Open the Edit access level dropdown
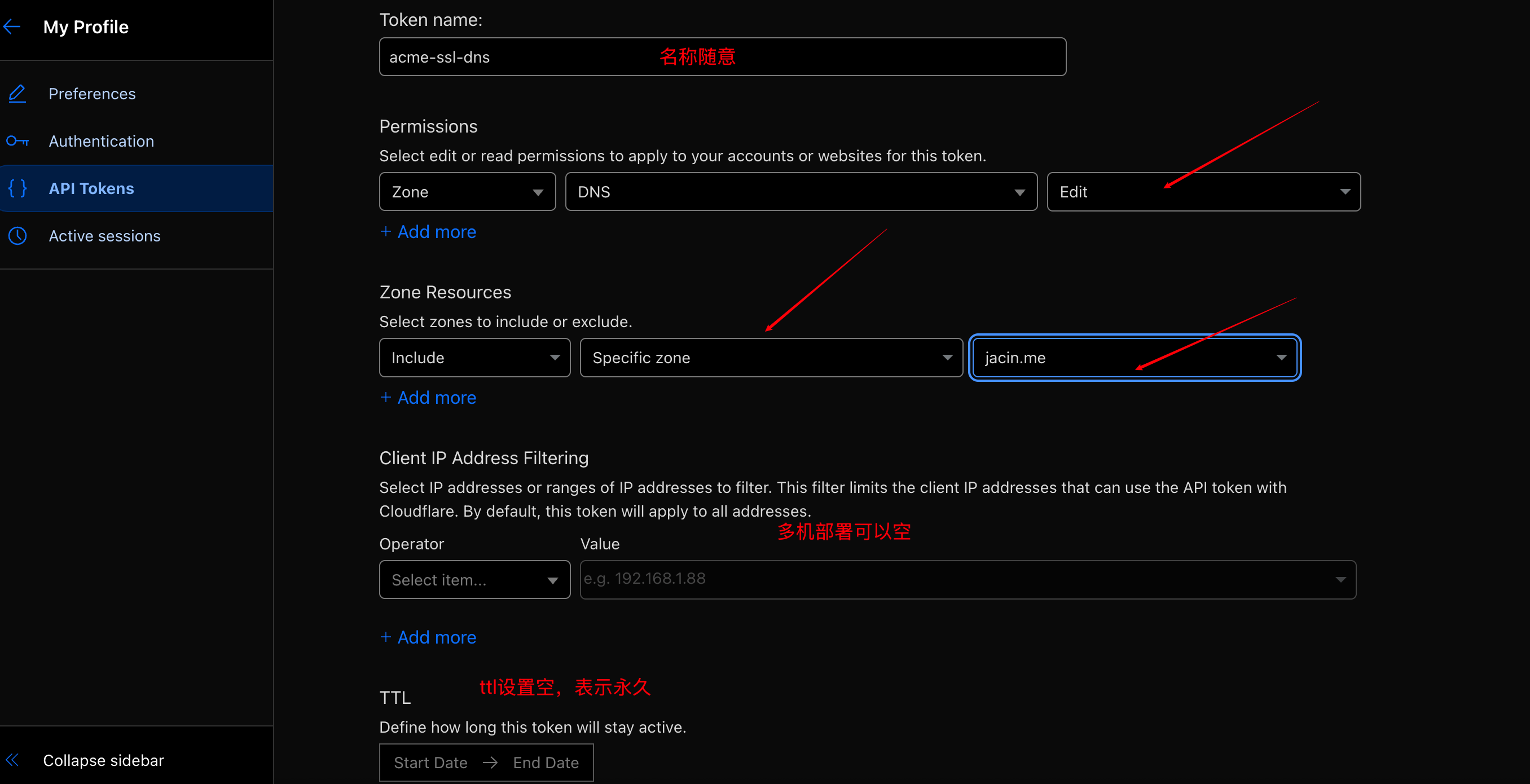1530x784 pixels. pos(1203,192)
